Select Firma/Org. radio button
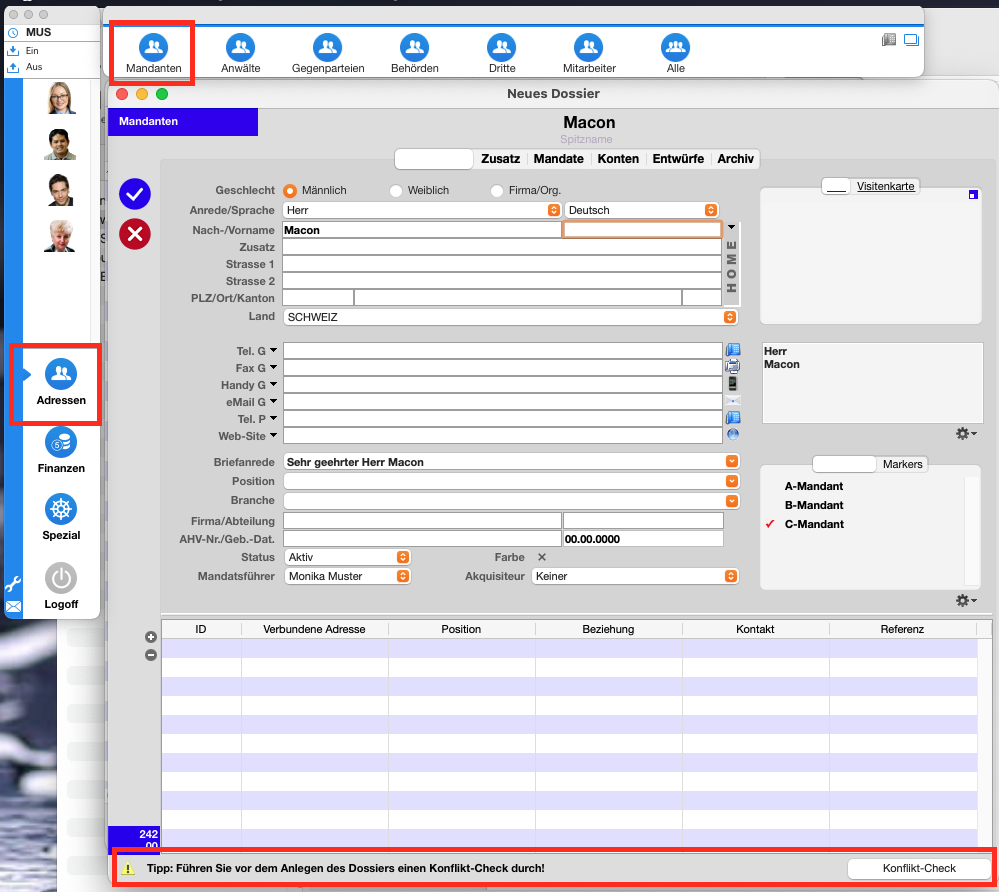This screenshot has height=892, width=999. point(497,191)
